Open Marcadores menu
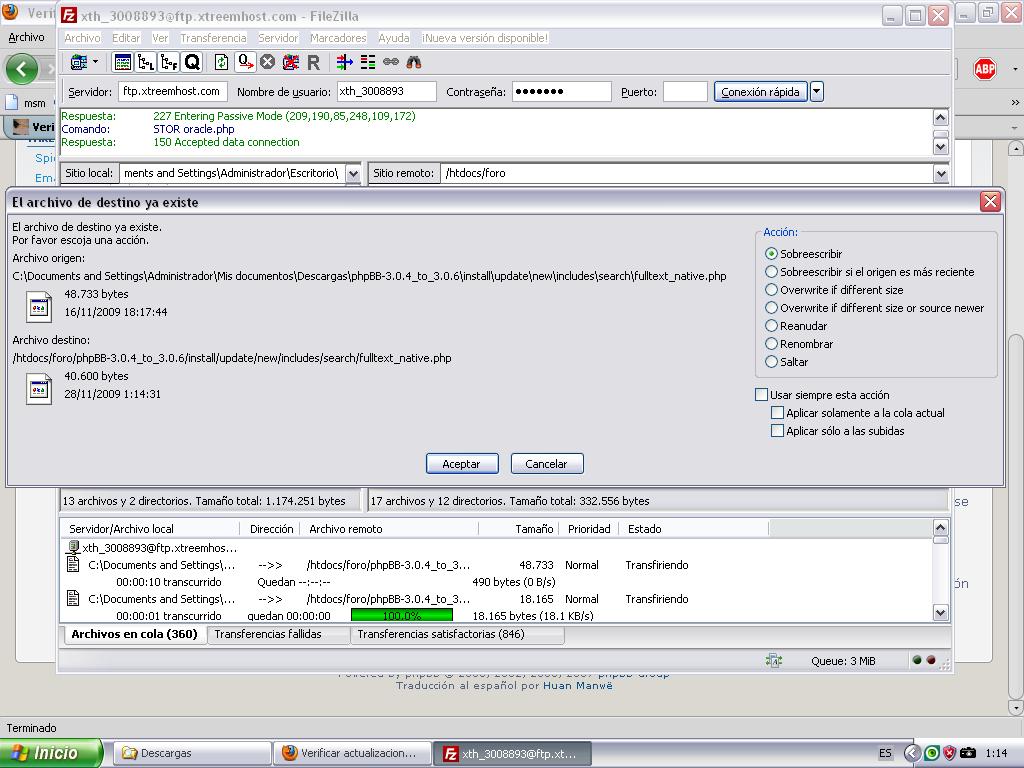The width and height of the screenshot is (1024, 768). pyautogui.click(x=338, y=38)
